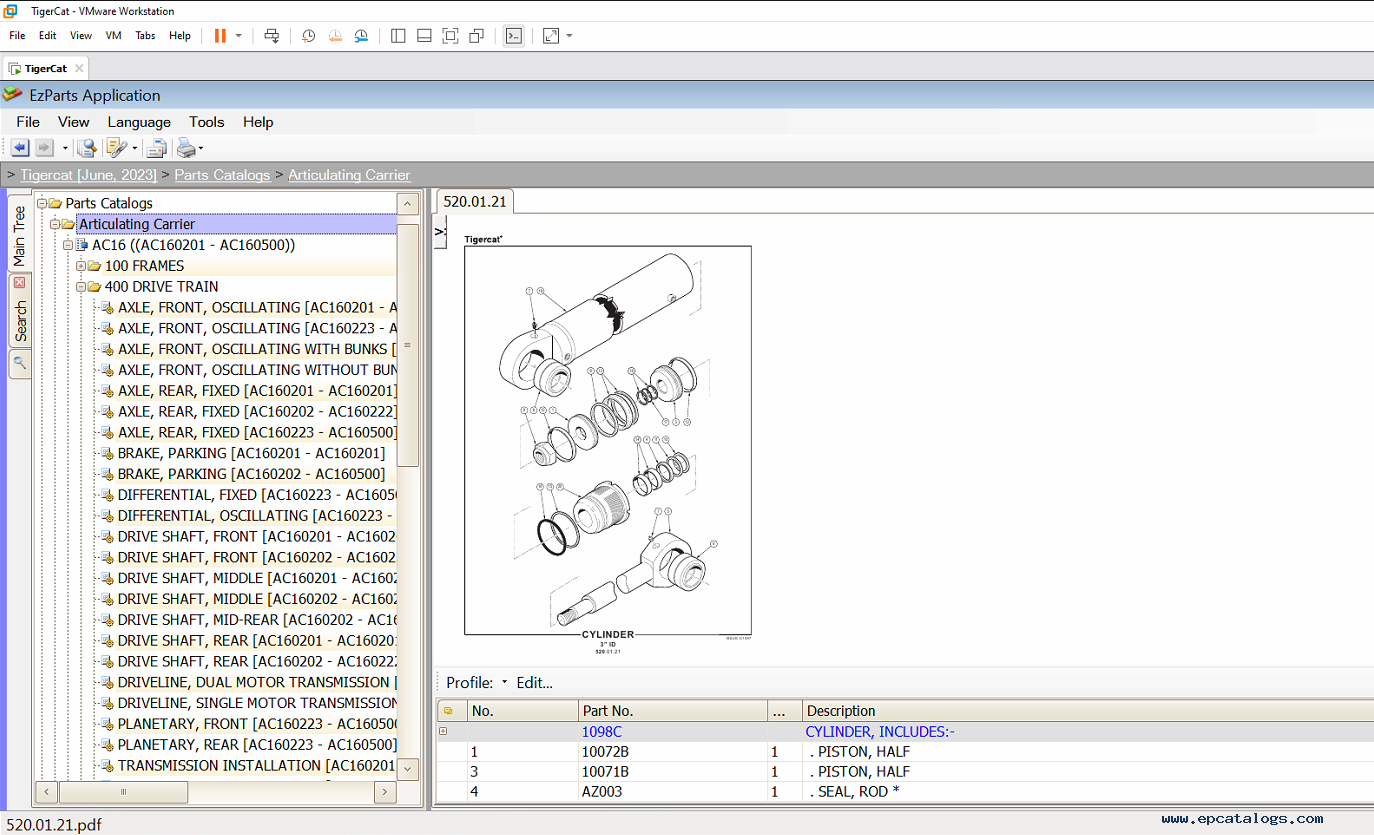Screen dimensions: 1374x835
Task: Close the Search side tab red X
Action: [19, 283]
